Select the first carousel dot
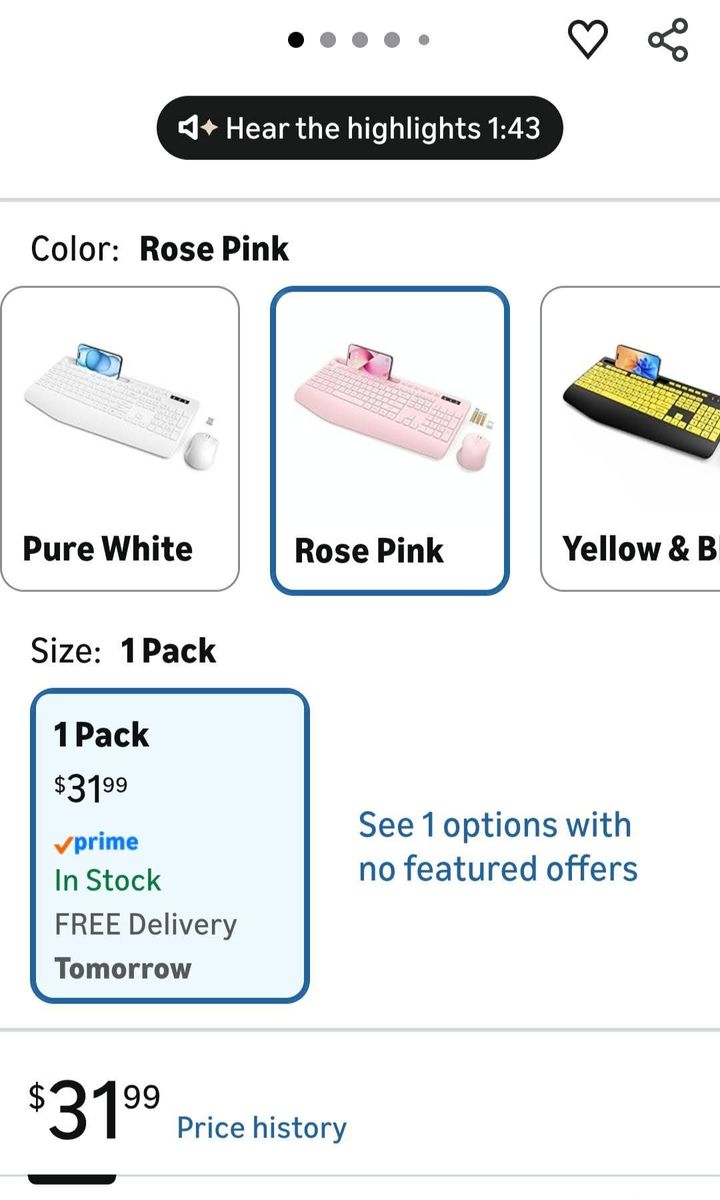This screenshot has width=720, height=1200. (x=296, y=40)
